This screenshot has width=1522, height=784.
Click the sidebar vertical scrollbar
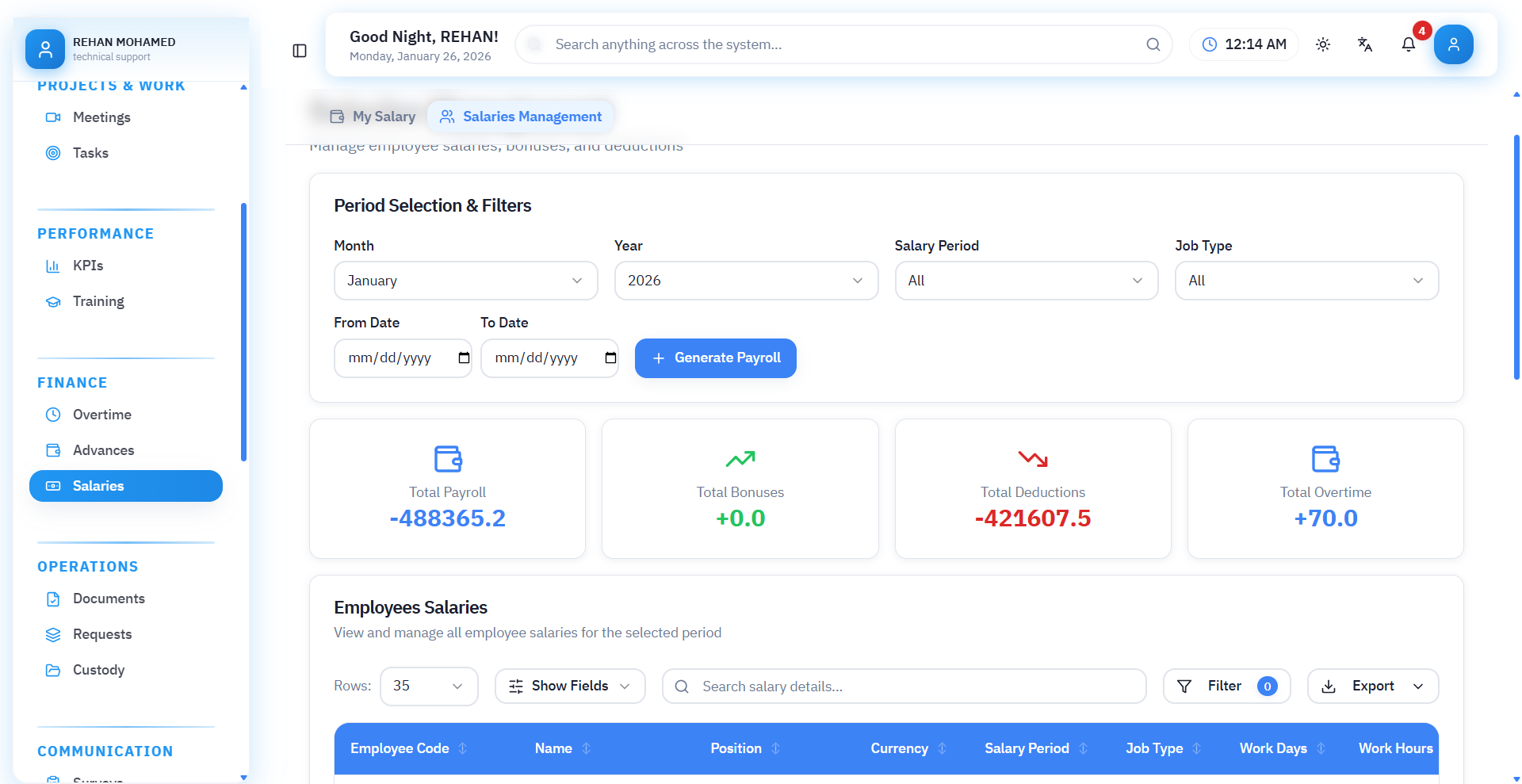pyautogui.click(x=243, y=333)
